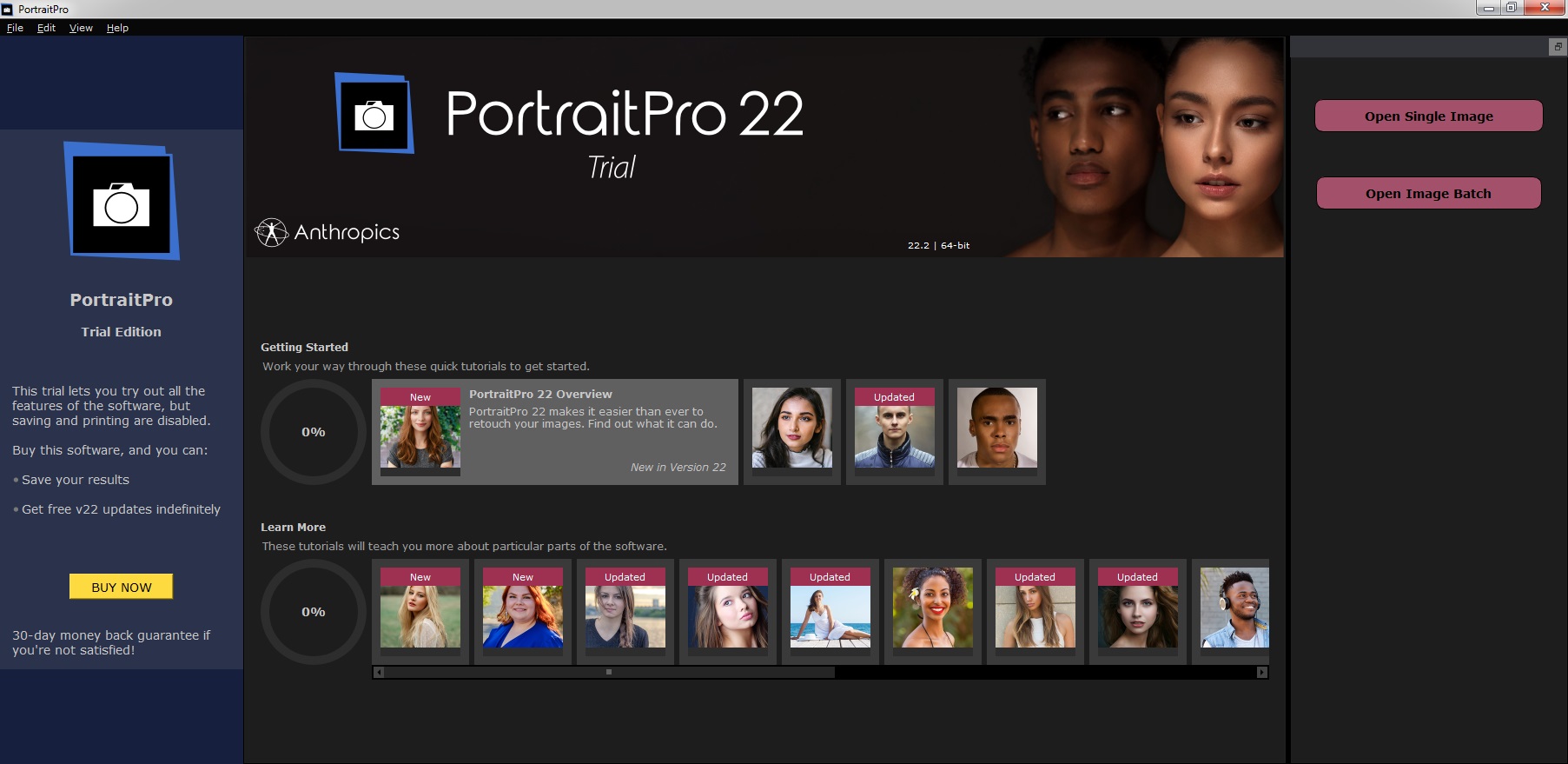This screenshot has height=764, width=1568.
Task: Open the View menu
Action: (x=81, y=28)
